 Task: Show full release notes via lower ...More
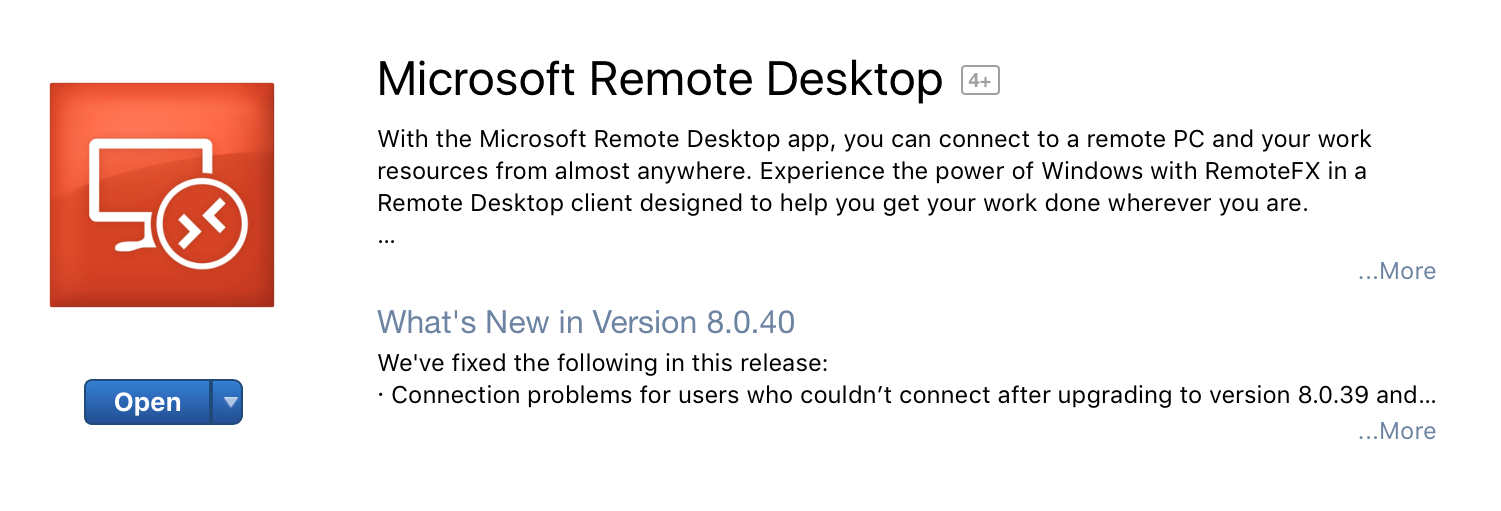point(1396,431)
